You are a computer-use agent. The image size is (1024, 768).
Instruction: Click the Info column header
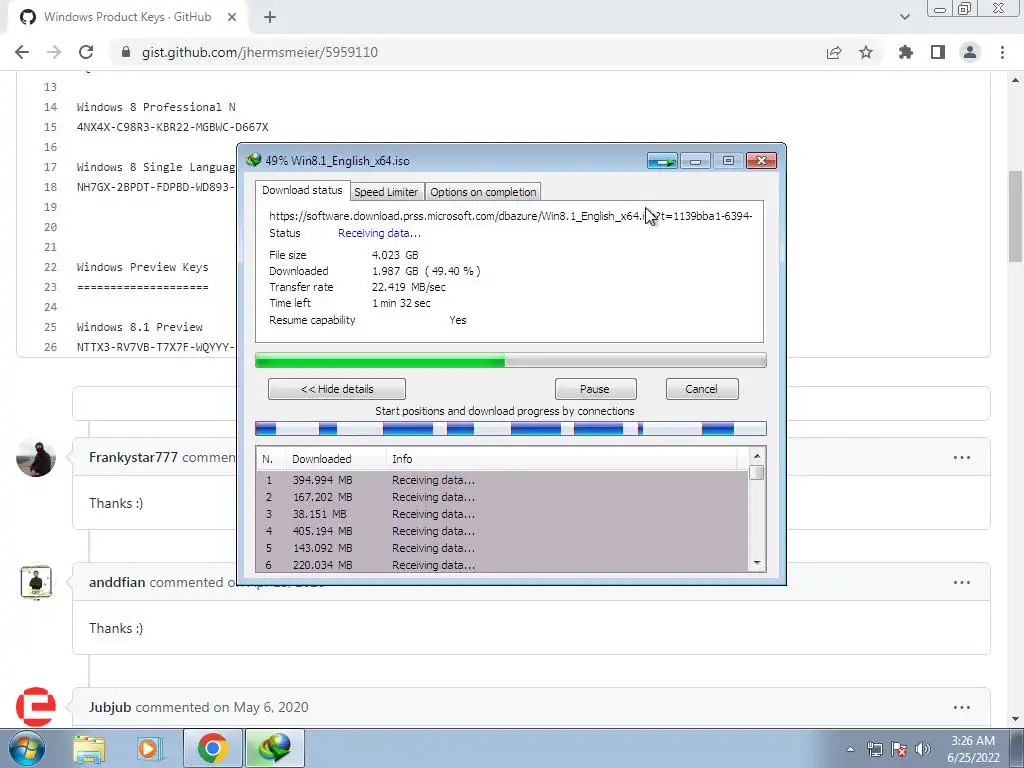coord(562,459)
